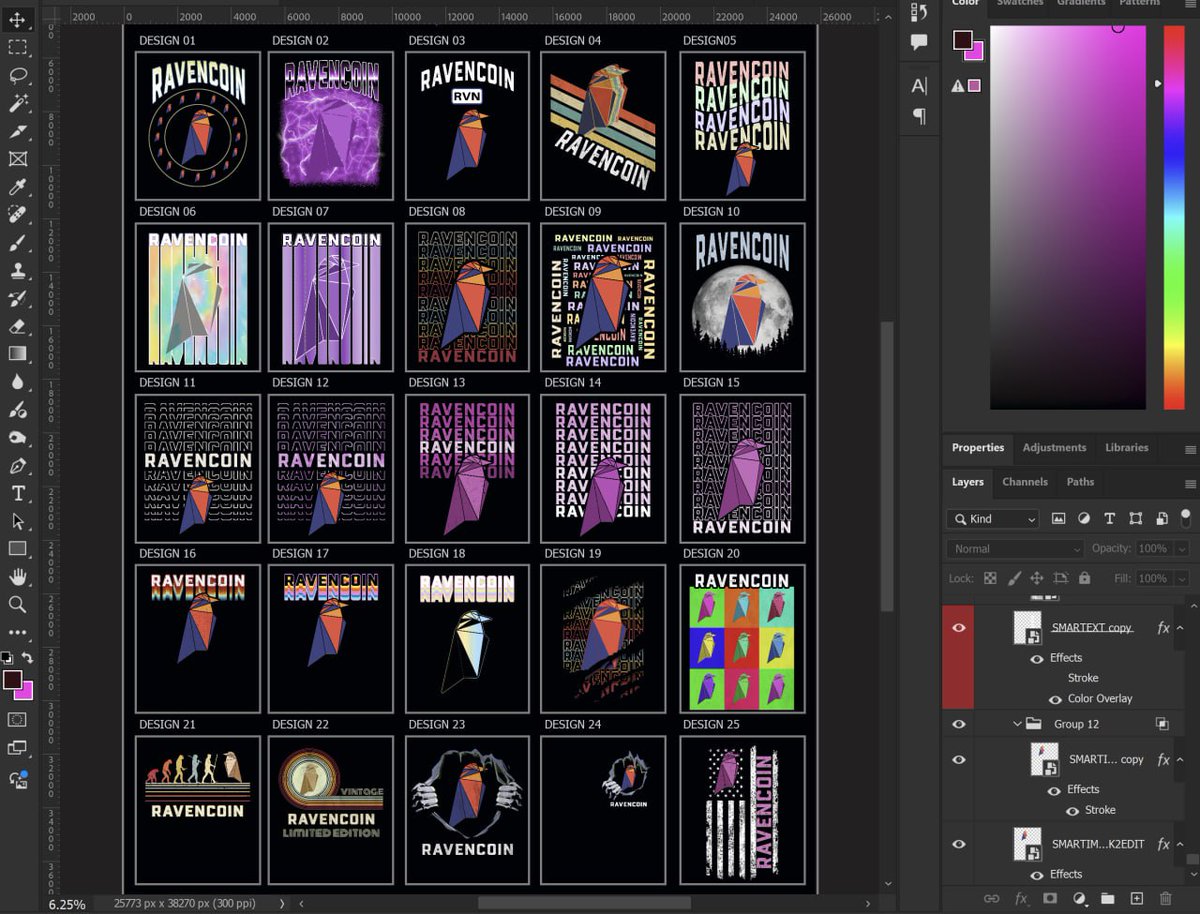Switch to the Paths tab

pos(1080,482)
